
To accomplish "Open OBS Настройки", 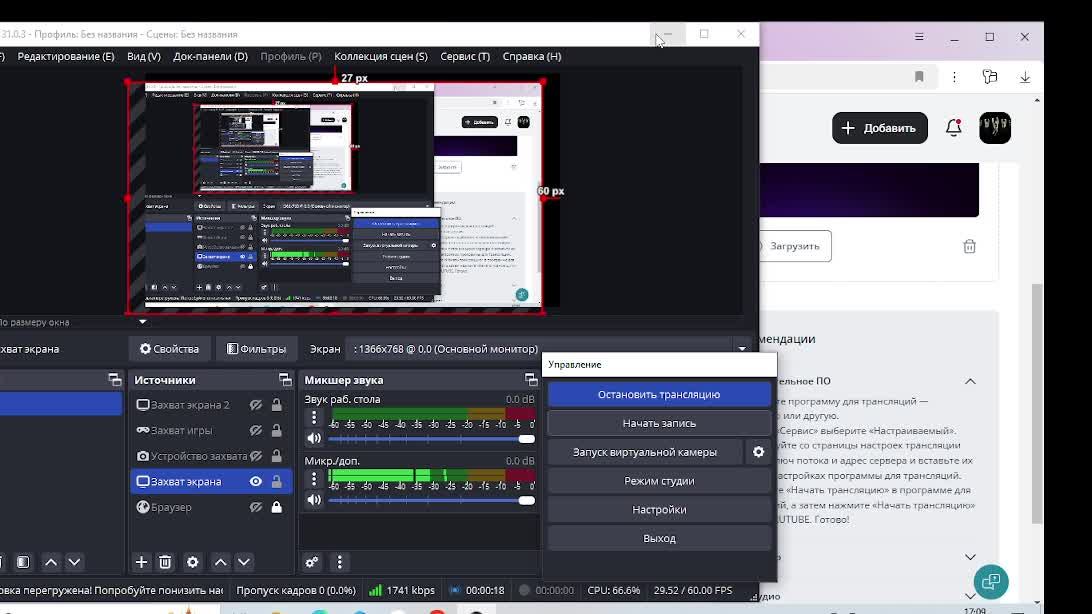I will tap(659, 510).
